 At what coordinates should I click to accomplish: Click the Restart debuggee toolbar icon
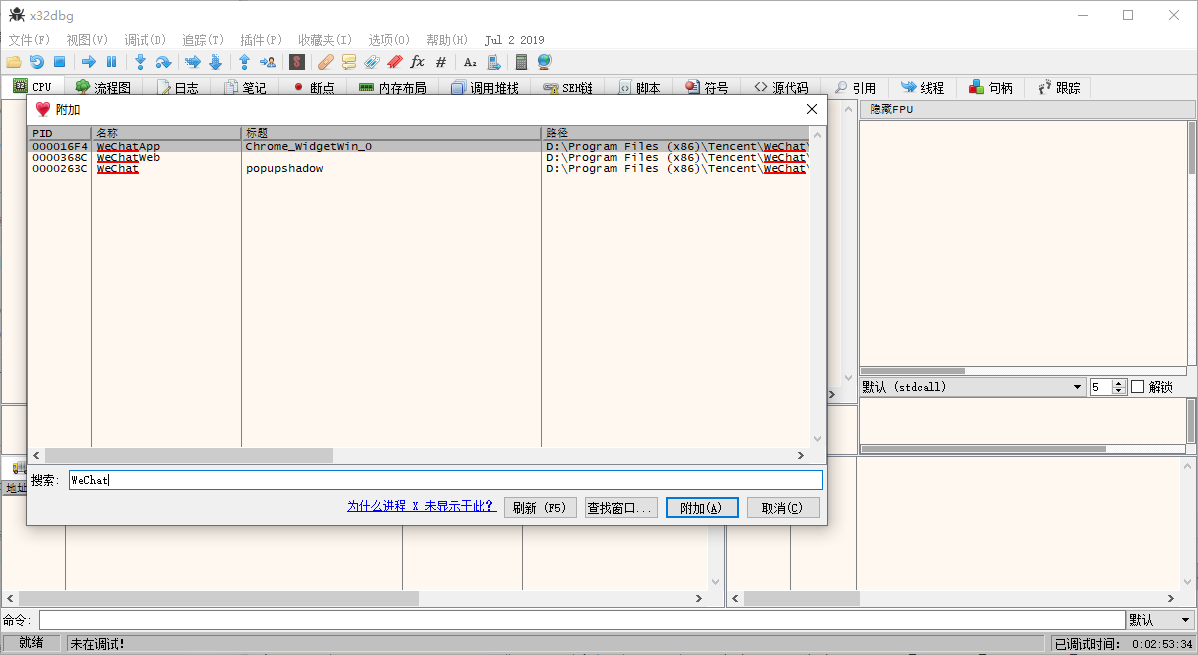pyautogui.click(x=36, y=62)
